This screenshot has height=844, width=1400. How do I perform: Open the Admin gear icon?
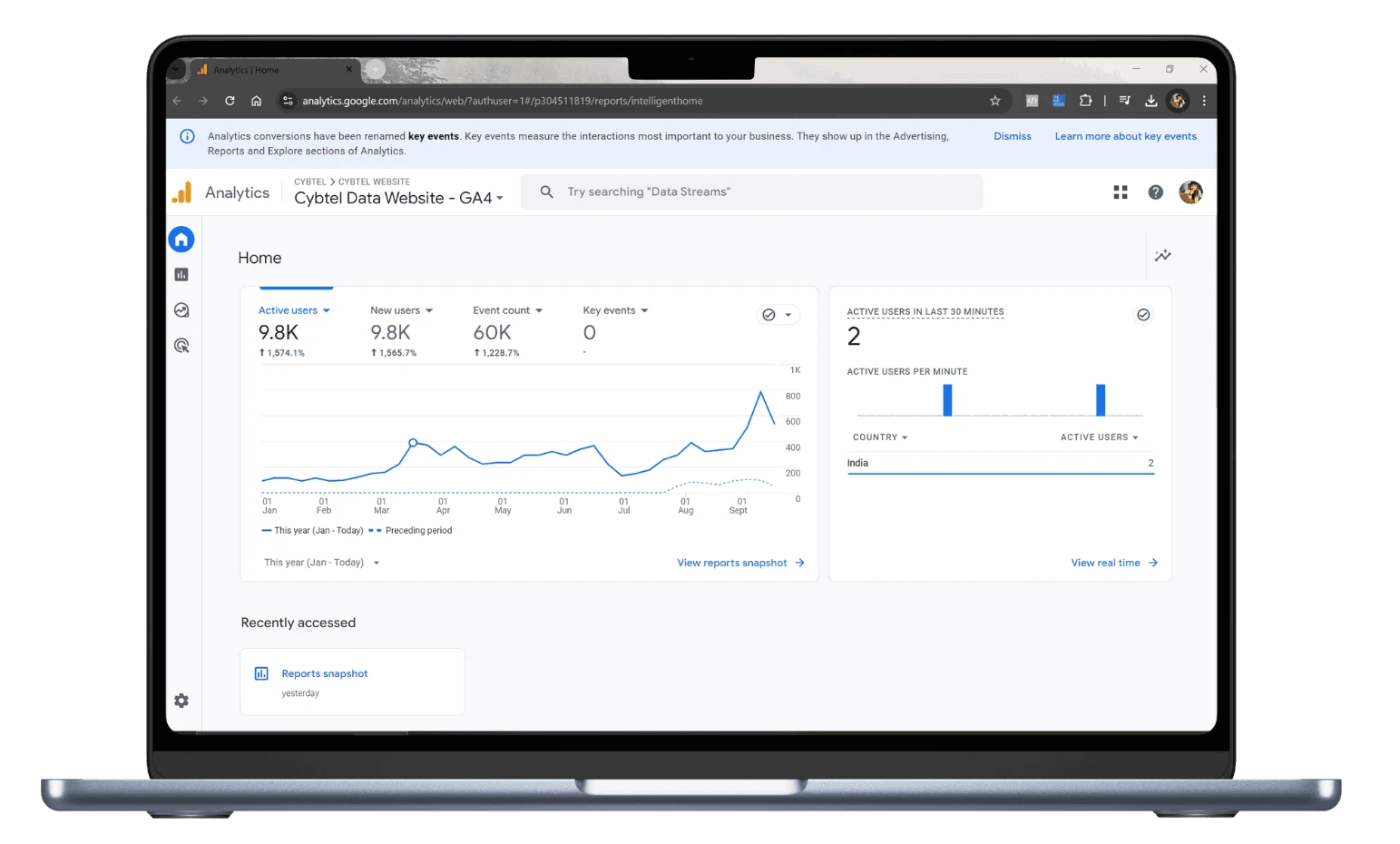coord(181,701)
